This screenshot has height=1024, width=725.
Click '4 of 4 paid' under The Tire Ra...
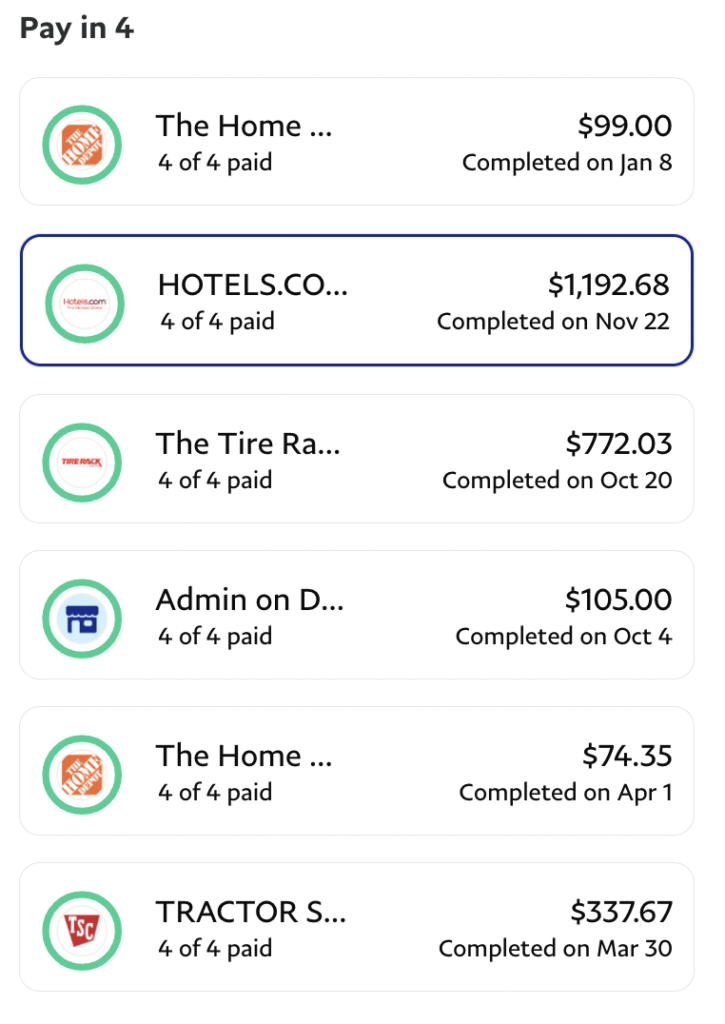215,480
